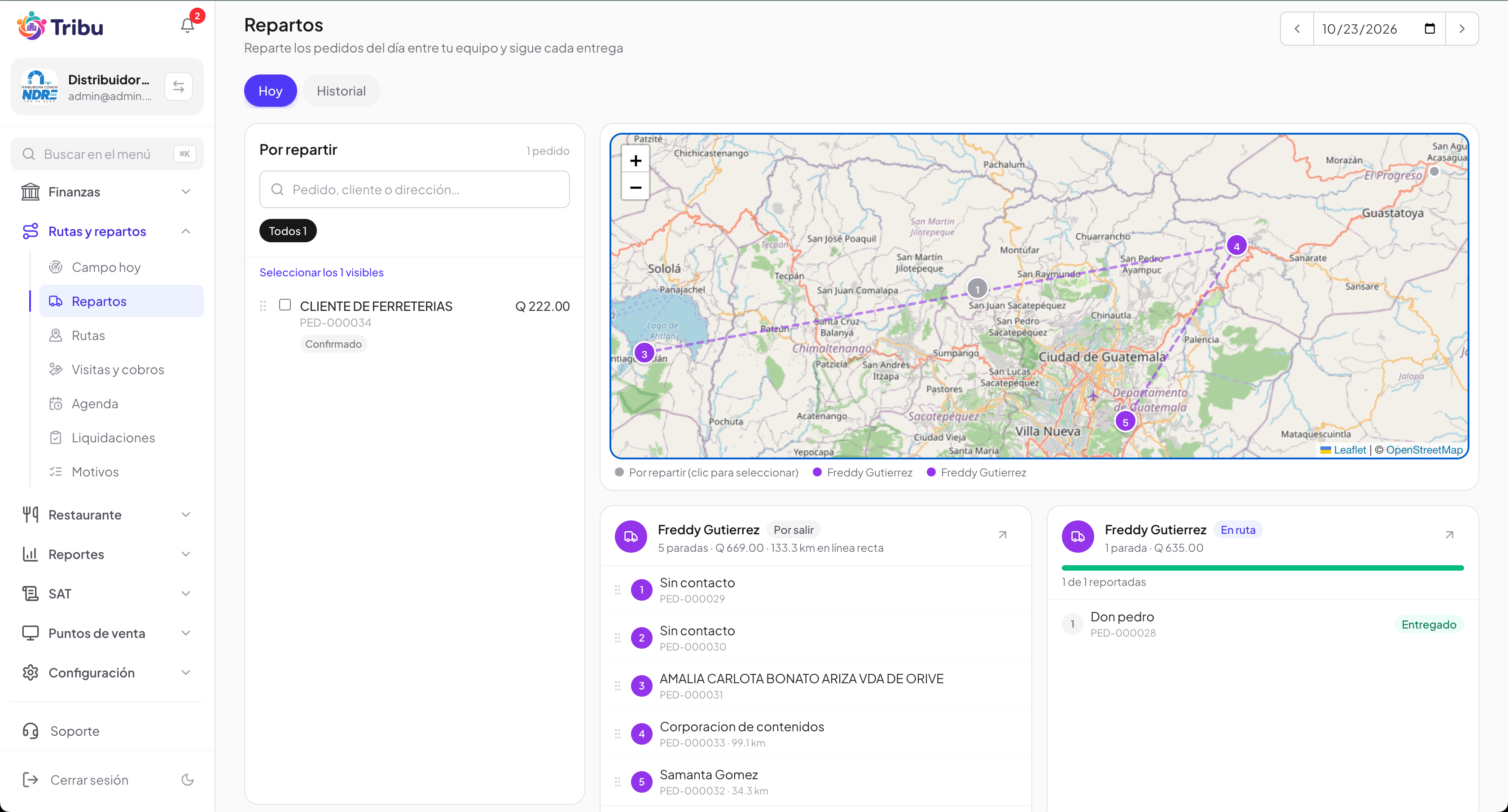1508x812 pixels.
Task: Go to next day arrow
Action: [x=1462, y=29]
